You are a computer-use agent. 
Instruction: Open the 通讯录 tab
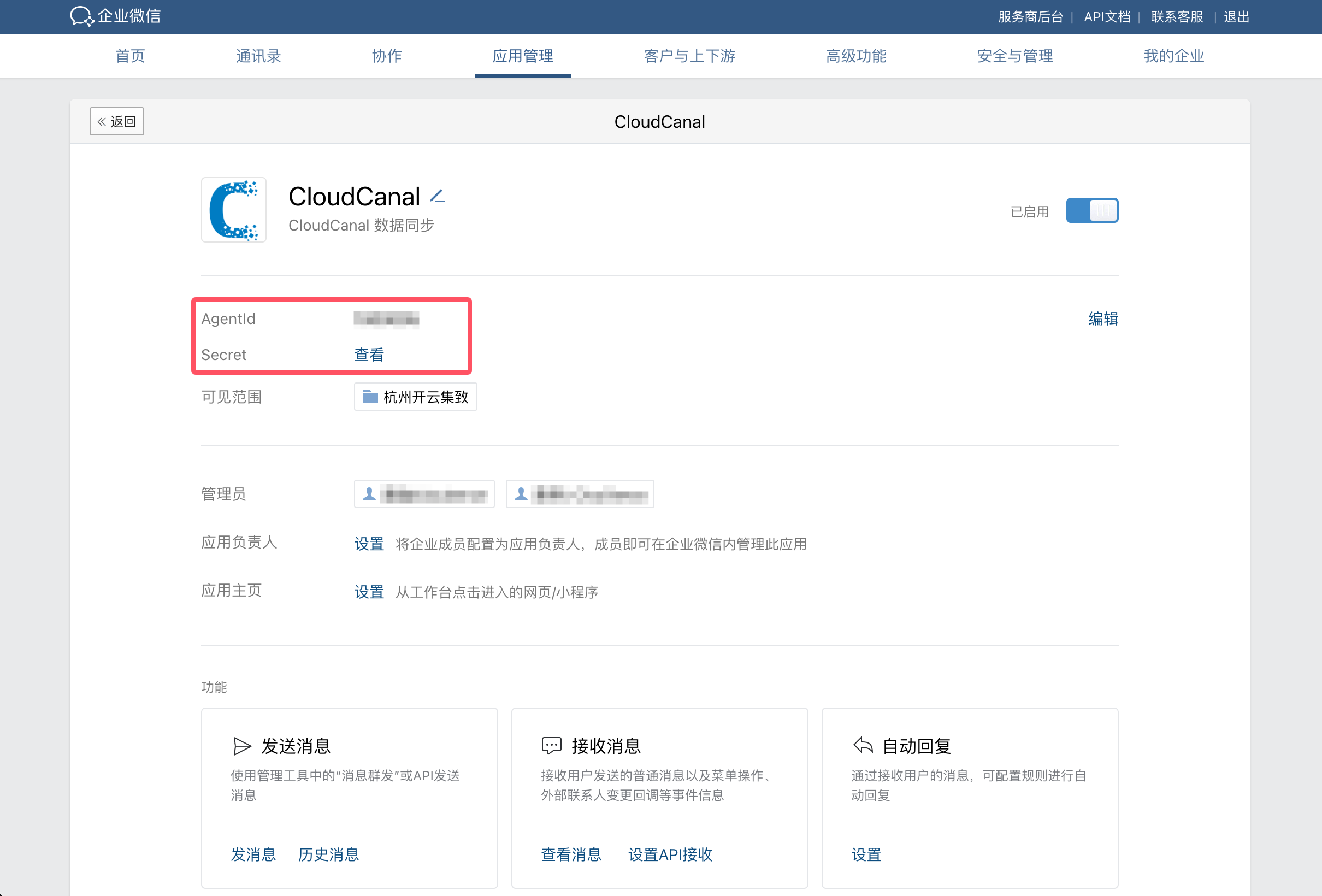click(258, 56)
